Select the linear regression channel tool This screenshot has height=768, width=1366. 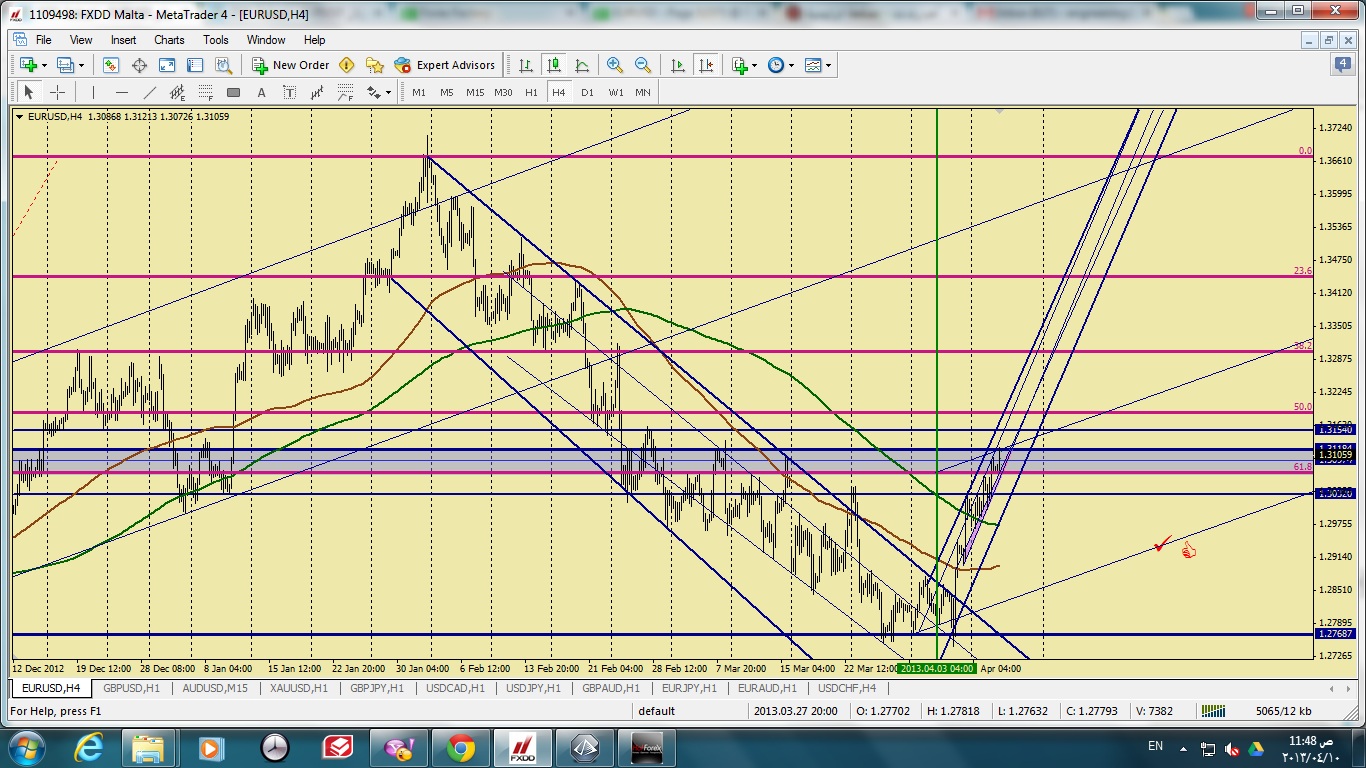(317, 92)
